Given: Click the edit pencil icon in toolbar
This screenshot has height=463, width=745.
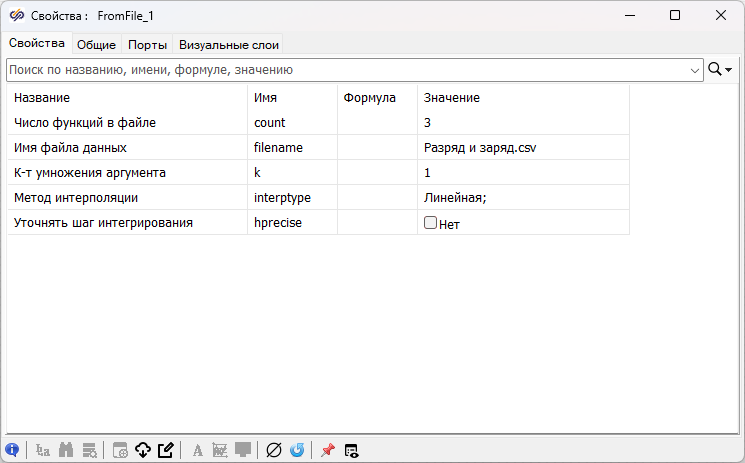Looking at the screenshot, I should [166, 451].
